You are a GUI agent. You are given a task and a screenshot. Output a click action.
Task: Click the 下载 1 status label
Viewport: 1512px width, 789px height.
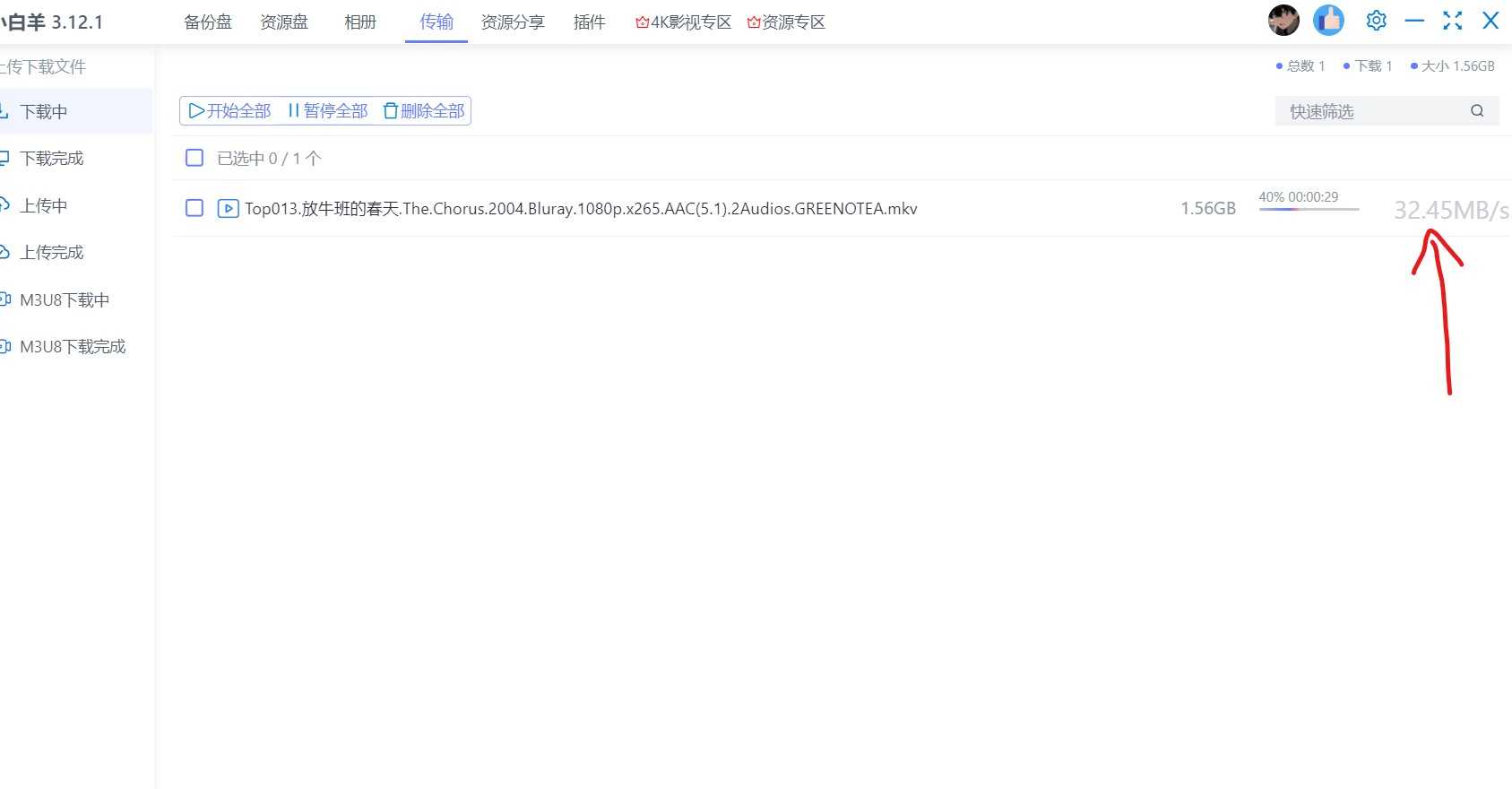1368,66
